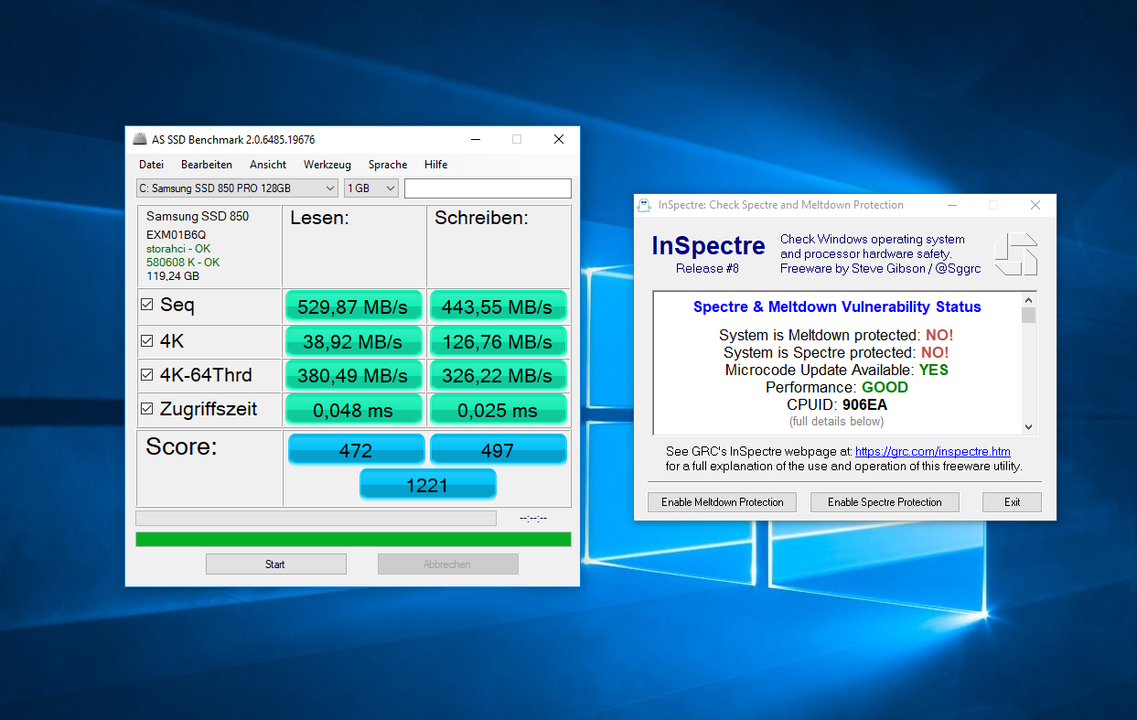The width and height of the screenshot is (1137, 720).
Task: Click the Schreiben: column header
Action: click(x=481, y=218)
